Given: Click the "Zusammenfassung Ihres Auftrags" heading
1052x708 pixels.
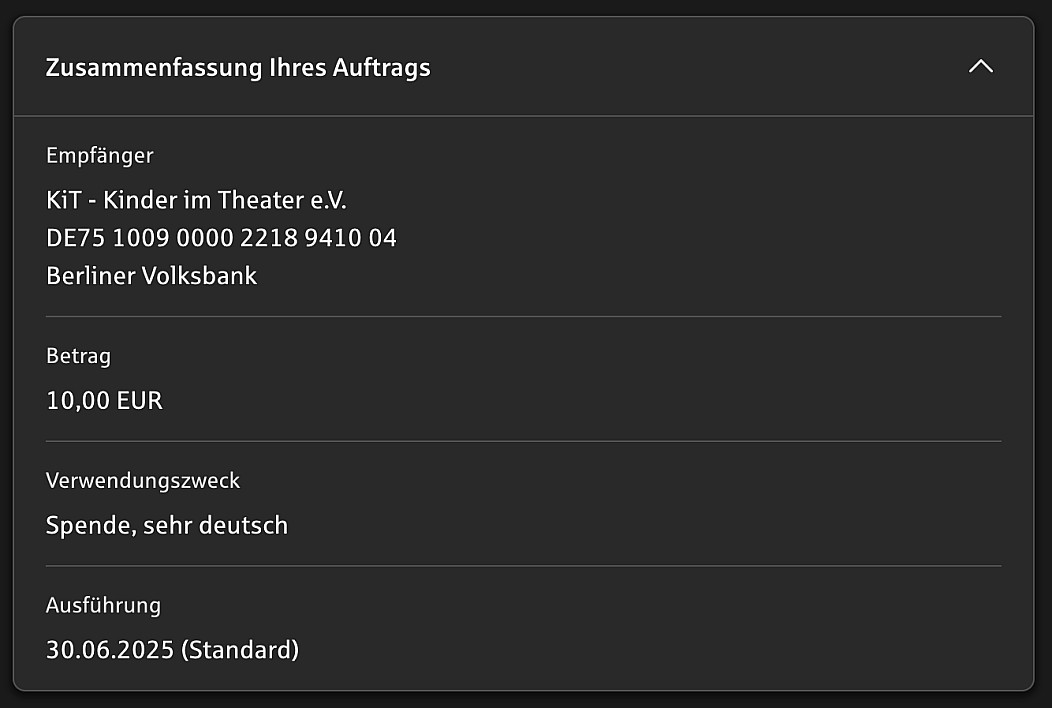Looking at the screenshot, I should point(238,68).
